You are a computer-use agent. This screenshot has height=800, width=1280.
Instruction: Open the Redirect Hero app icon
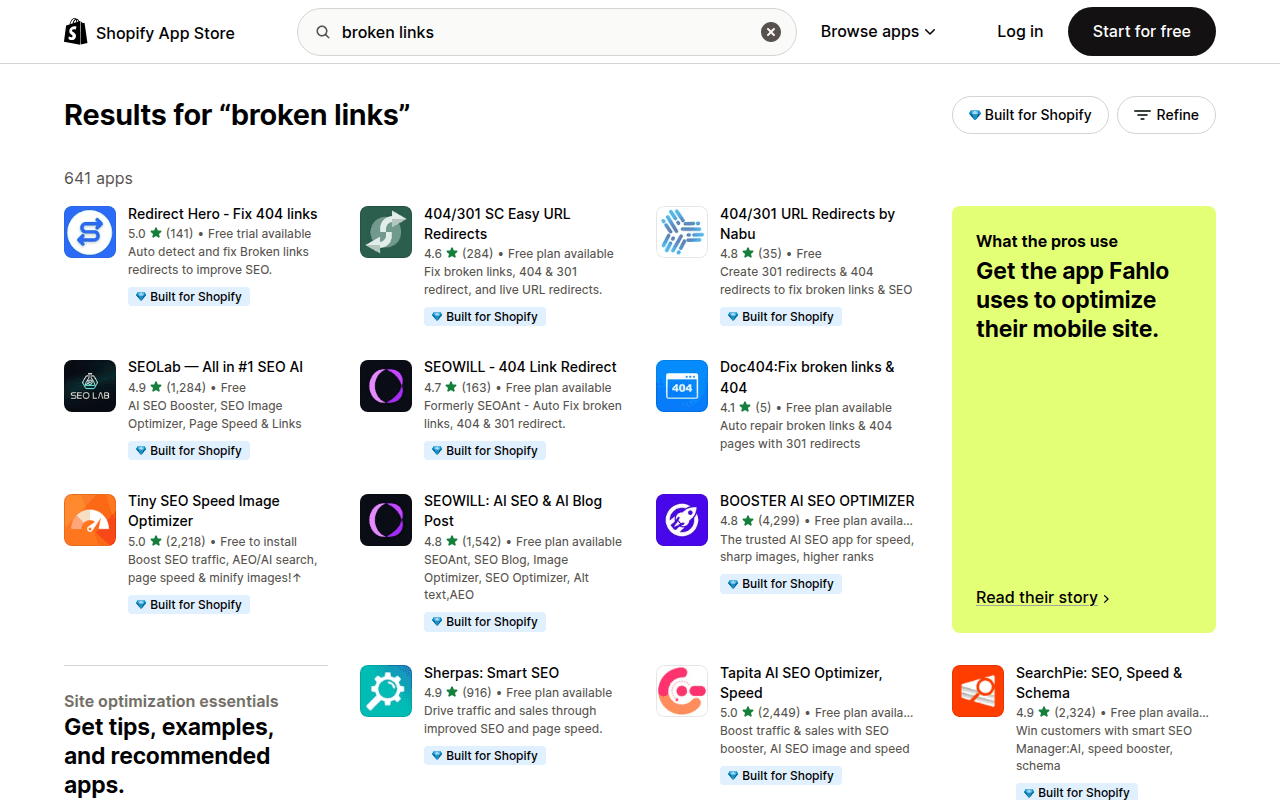tap(90, 232)
